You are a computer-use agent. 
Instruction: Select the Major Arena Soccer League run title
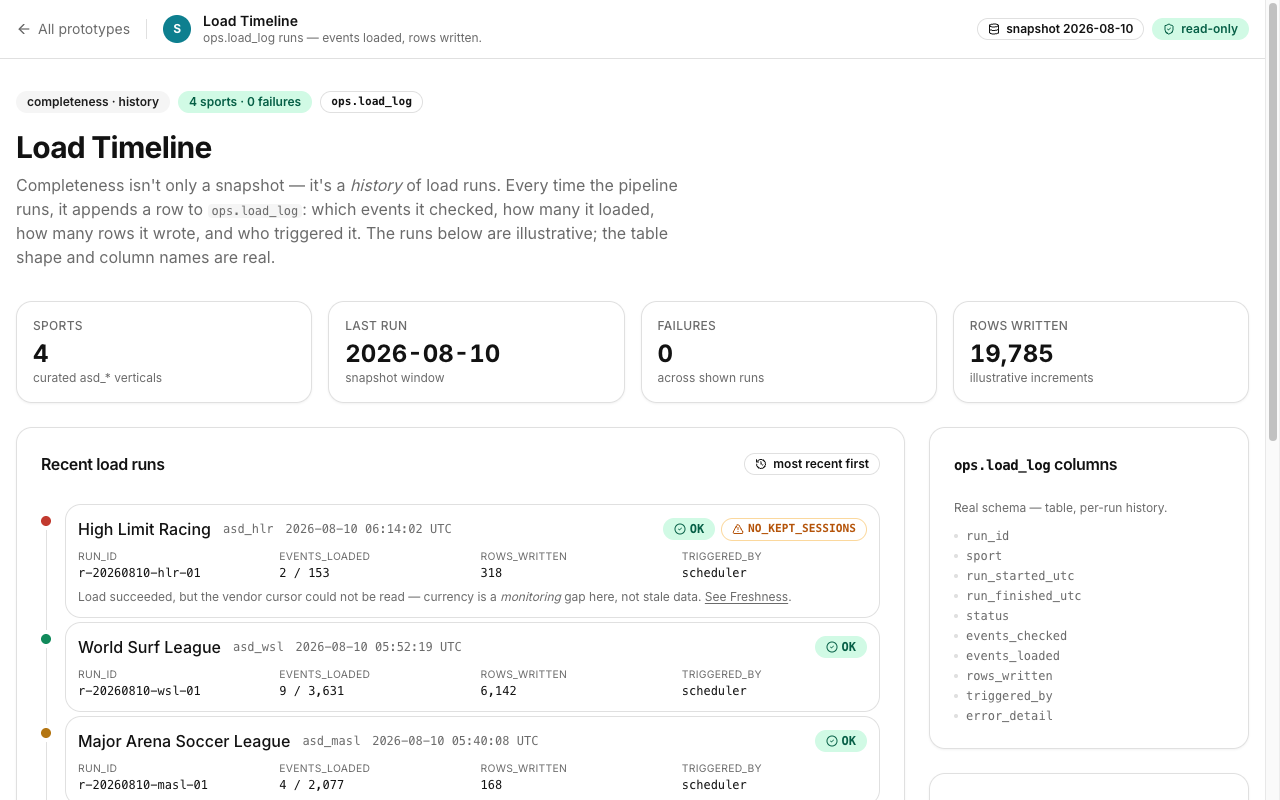pos(184,741)
